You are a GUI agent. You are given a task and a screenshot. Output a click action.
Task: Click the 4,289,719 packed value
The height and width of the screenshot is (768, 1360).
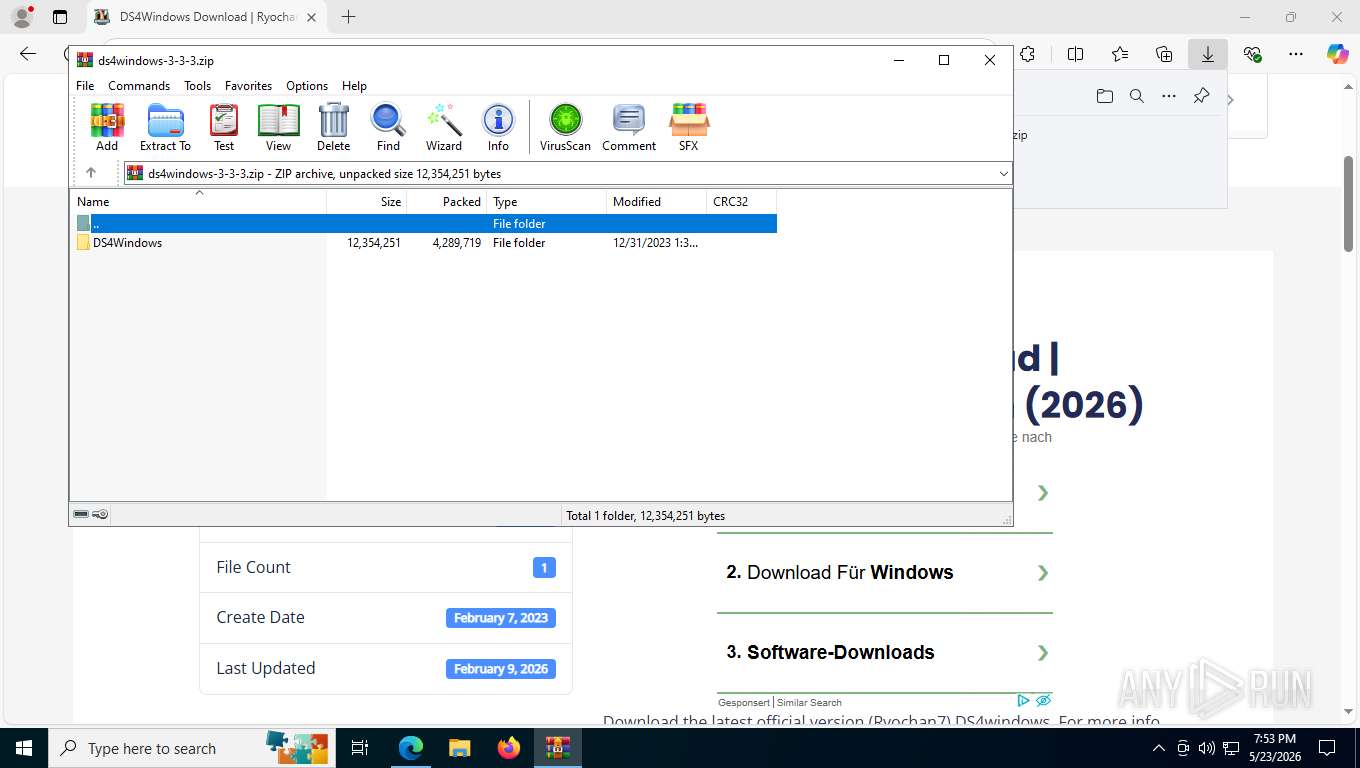click(x=457, y=243)
